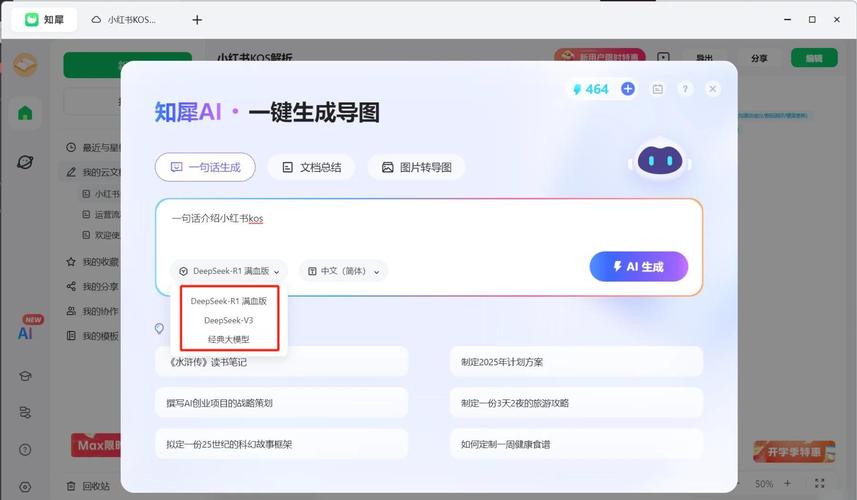
Task: Open 我的协作 in the file panel
Action: pyautogui.click(x=93, y=311)
